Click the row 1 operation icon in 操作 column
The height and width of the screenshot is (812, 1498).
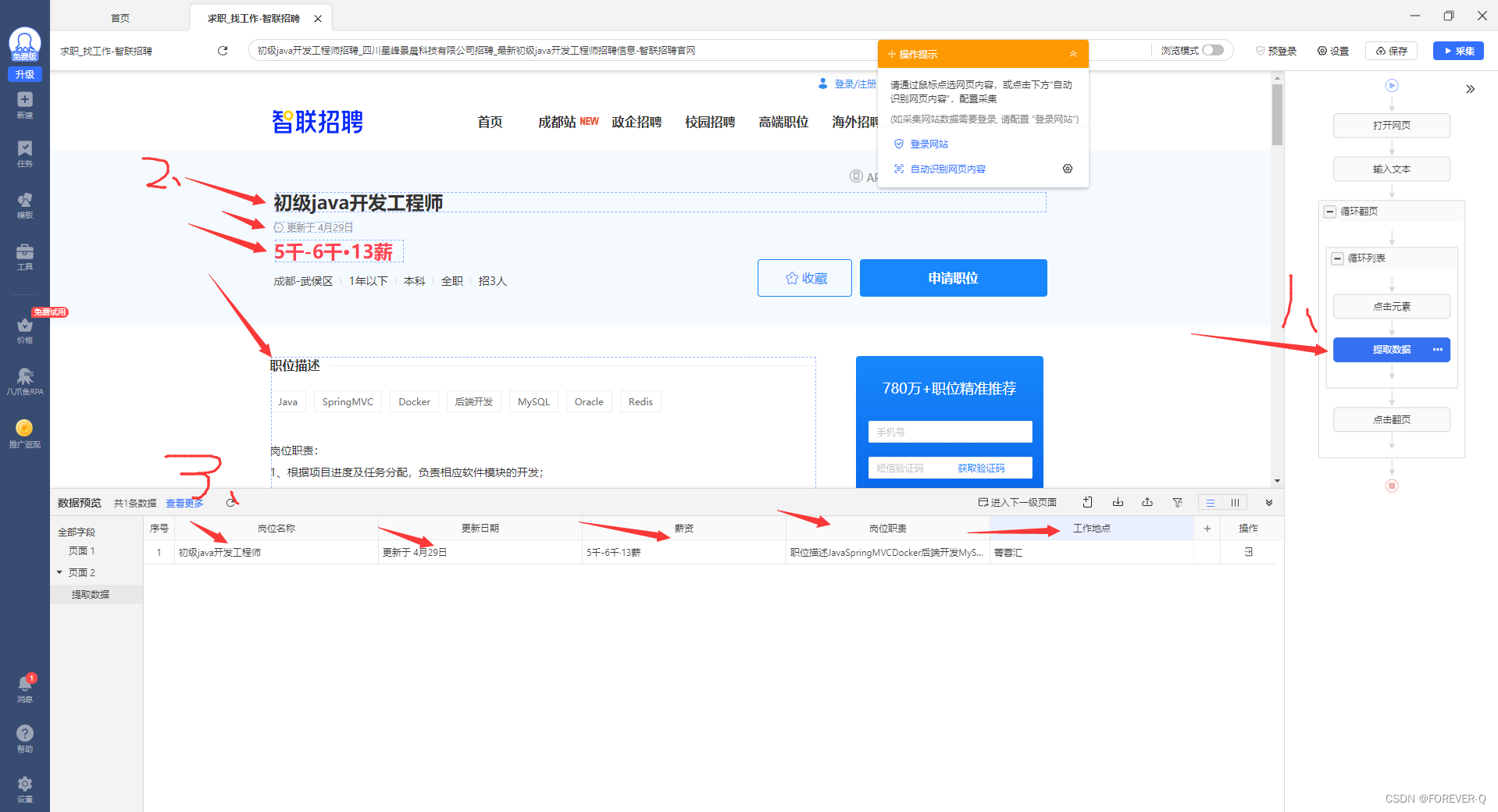pos(1248,552)
